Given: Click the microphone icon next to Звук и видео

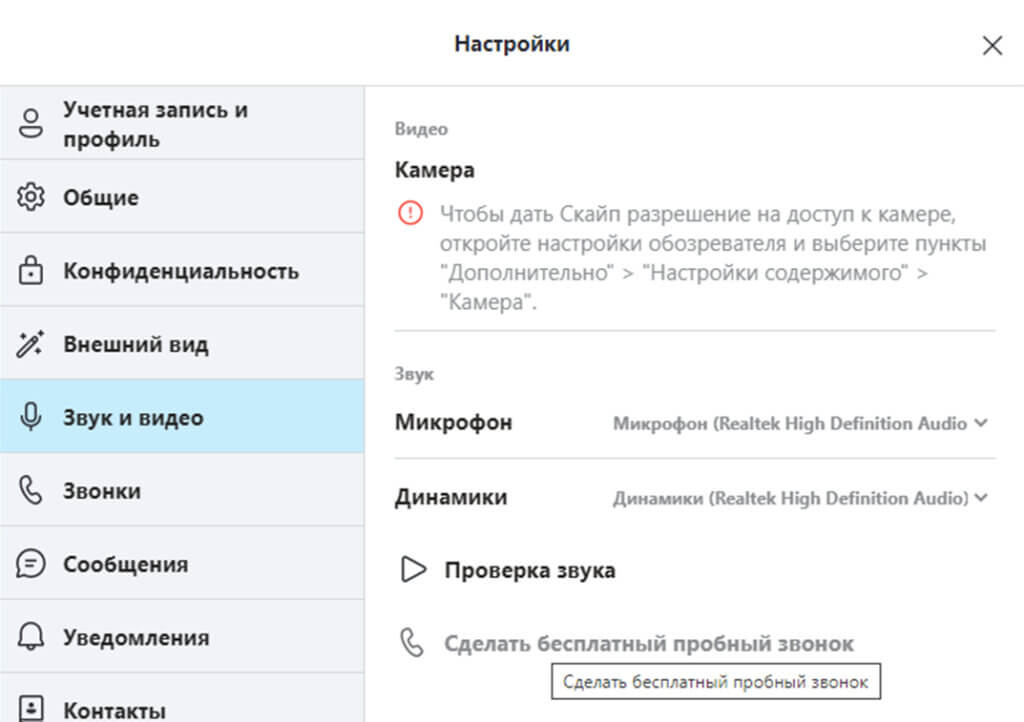Looking at the screenshot, I should [x=31, y=417].
